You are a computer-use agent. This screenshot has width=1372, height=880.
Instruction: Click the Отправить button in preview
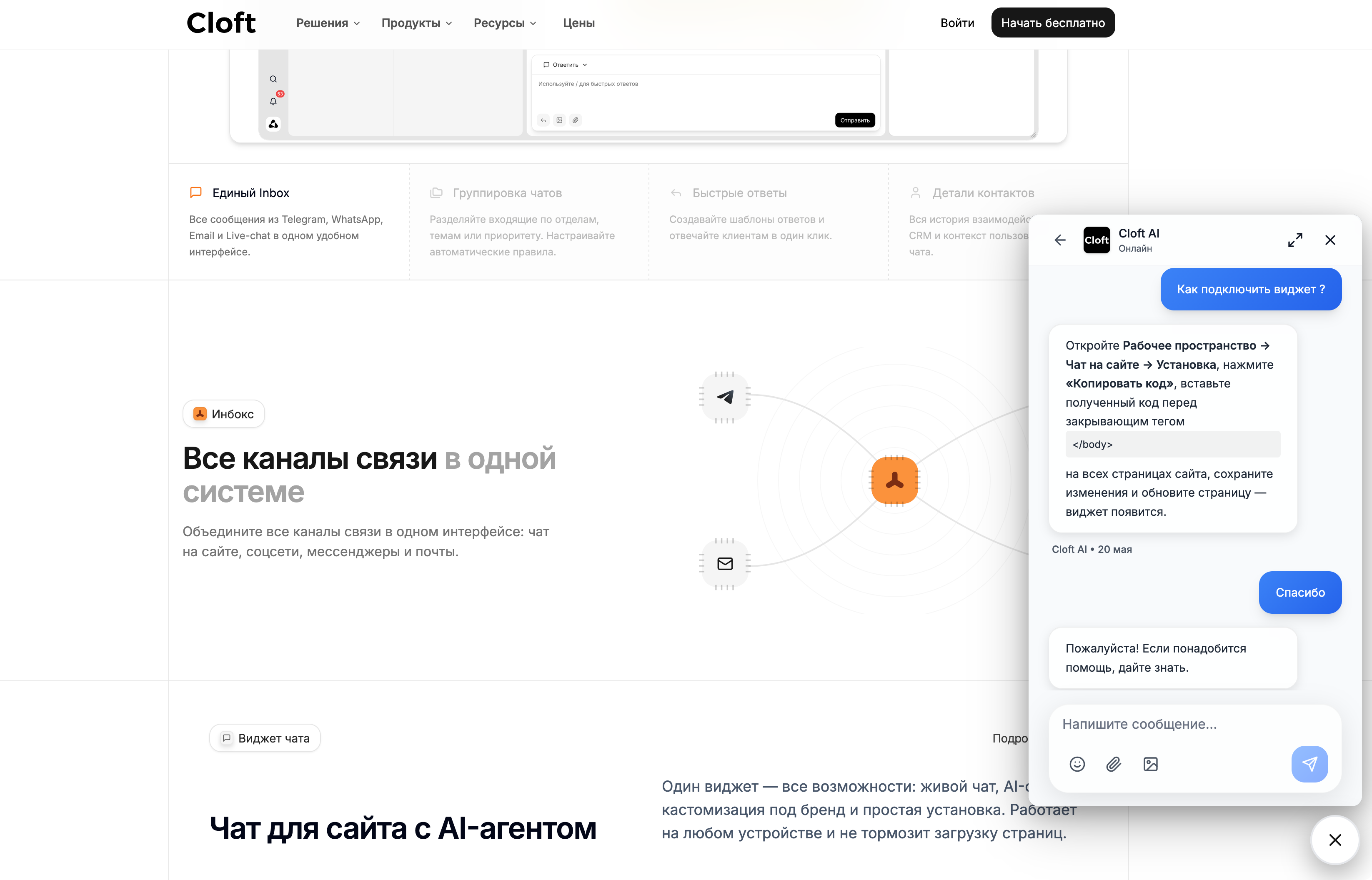point(855,120)
